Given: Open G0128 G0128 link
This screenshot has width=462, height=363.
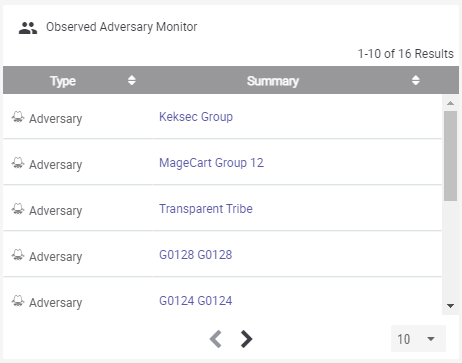Looking at the screenshot, I should click(196, 255).
